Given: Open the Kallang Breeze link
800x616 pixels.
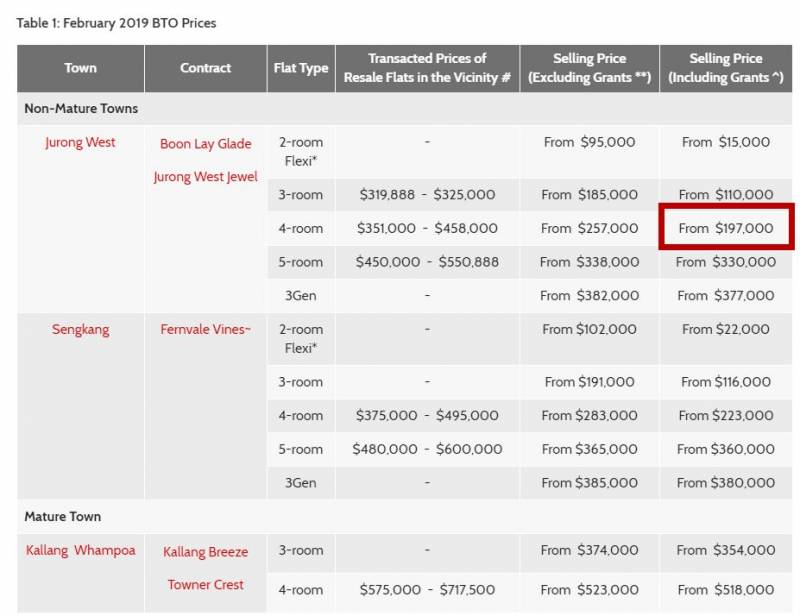Looking at the screenshot, I should coord(205,552).
